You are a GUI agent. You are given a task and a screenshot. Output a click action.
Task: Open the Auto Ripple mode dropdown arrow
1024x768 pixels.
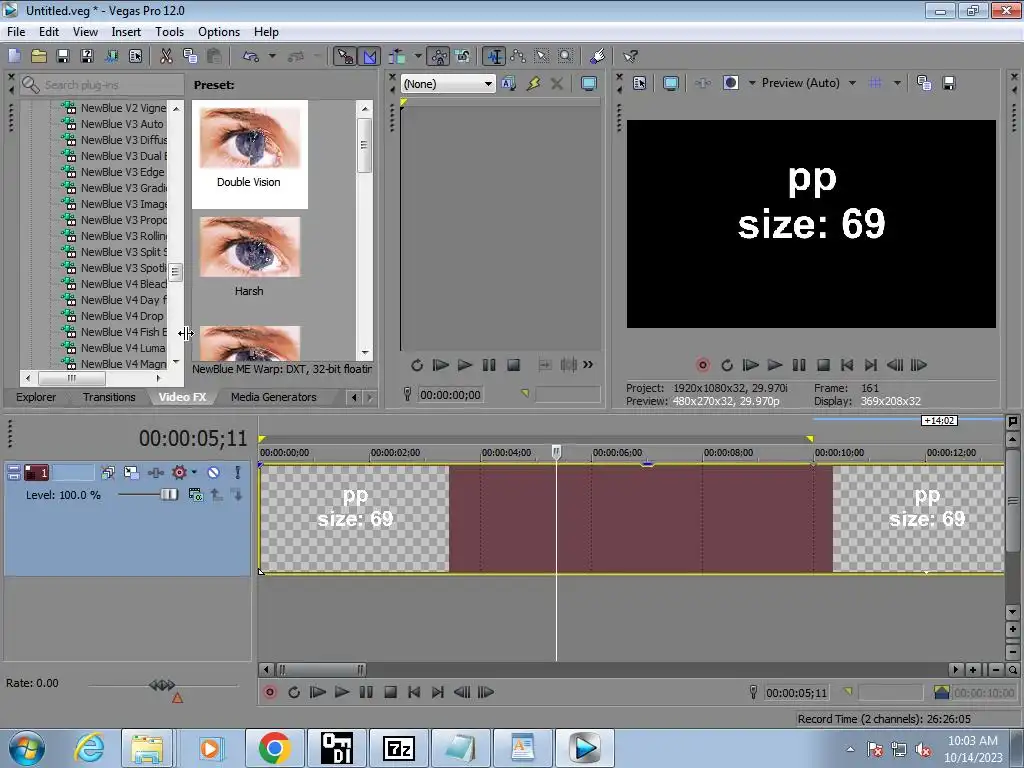click(x=417, y=56)
